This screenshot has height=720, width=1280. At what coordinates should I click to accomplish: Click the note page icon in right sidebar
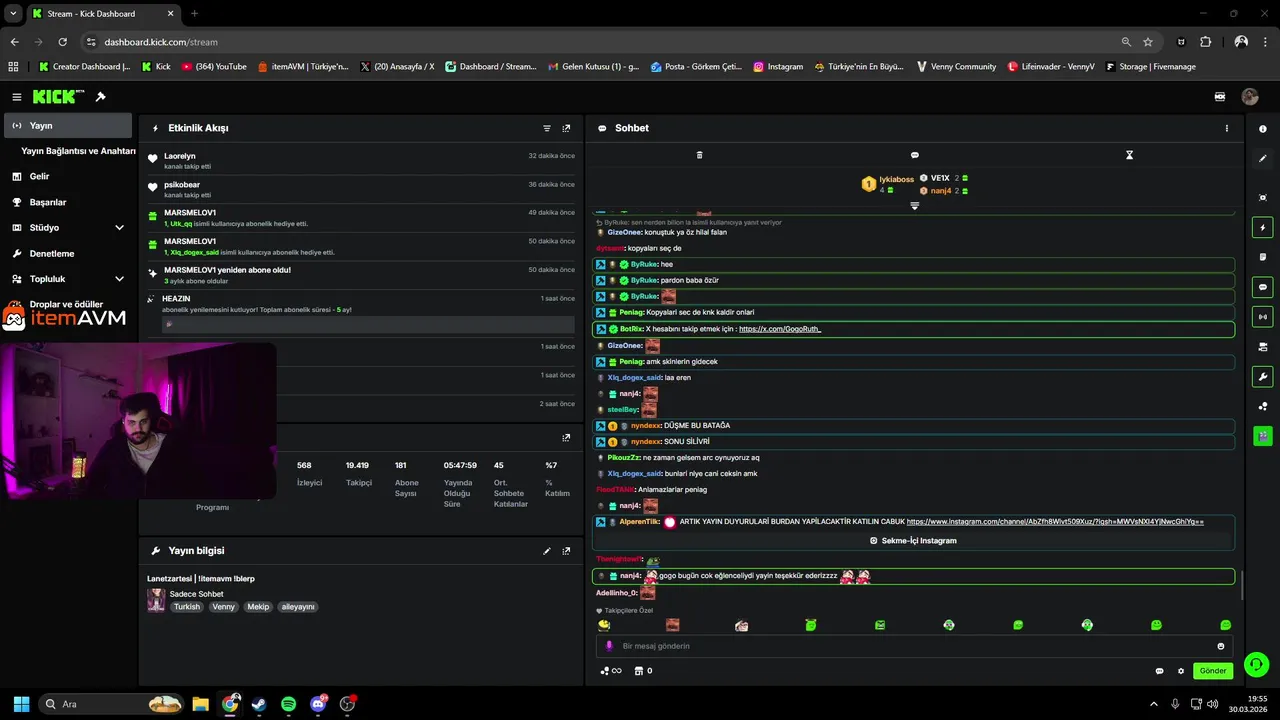[1263, 257]
